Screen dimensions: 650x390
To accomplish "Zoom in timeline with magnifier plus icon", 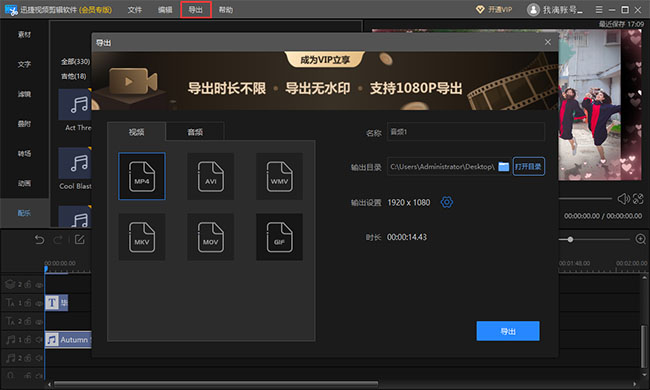I will (x=640, y=239).
